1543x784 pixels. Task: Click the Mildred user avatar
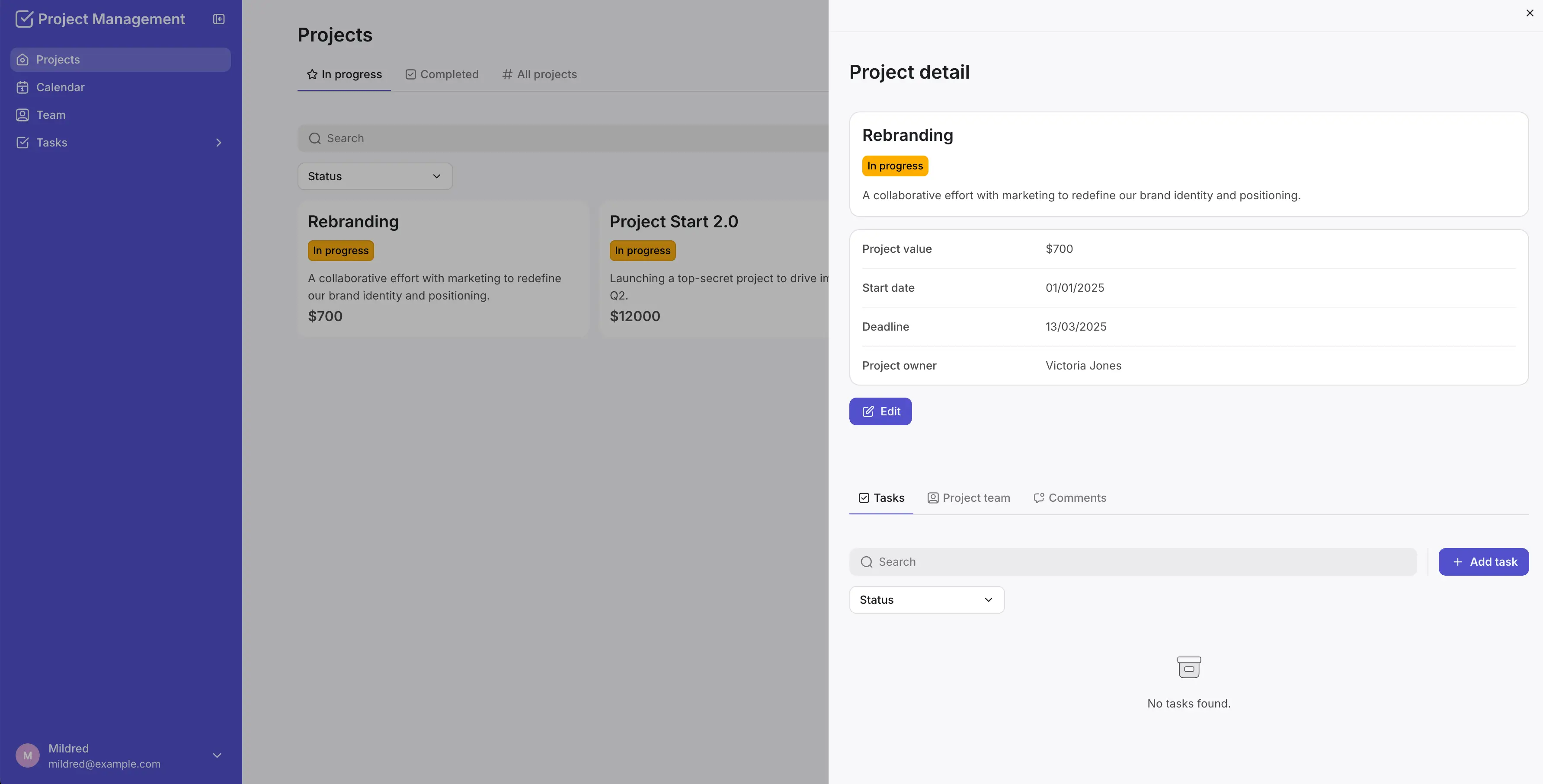coord(28,755)
